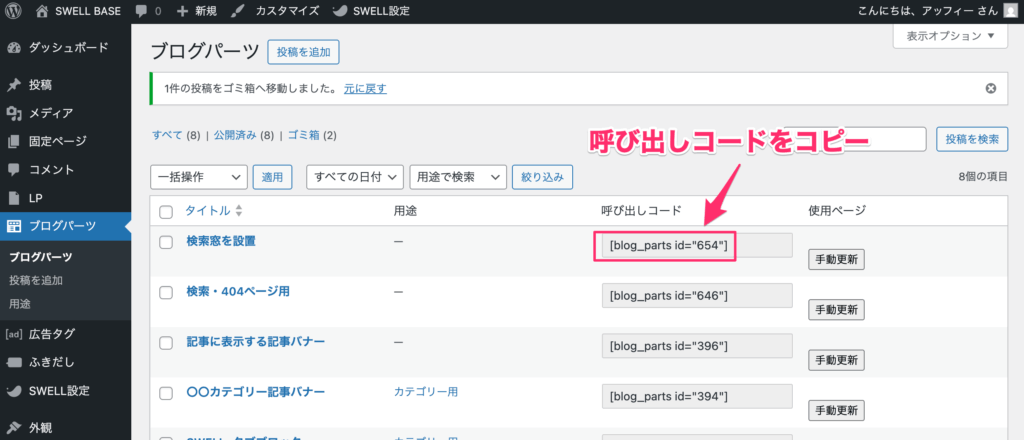
Task: Dismiss the trash notice with X icon
Action: click(990, 88)
